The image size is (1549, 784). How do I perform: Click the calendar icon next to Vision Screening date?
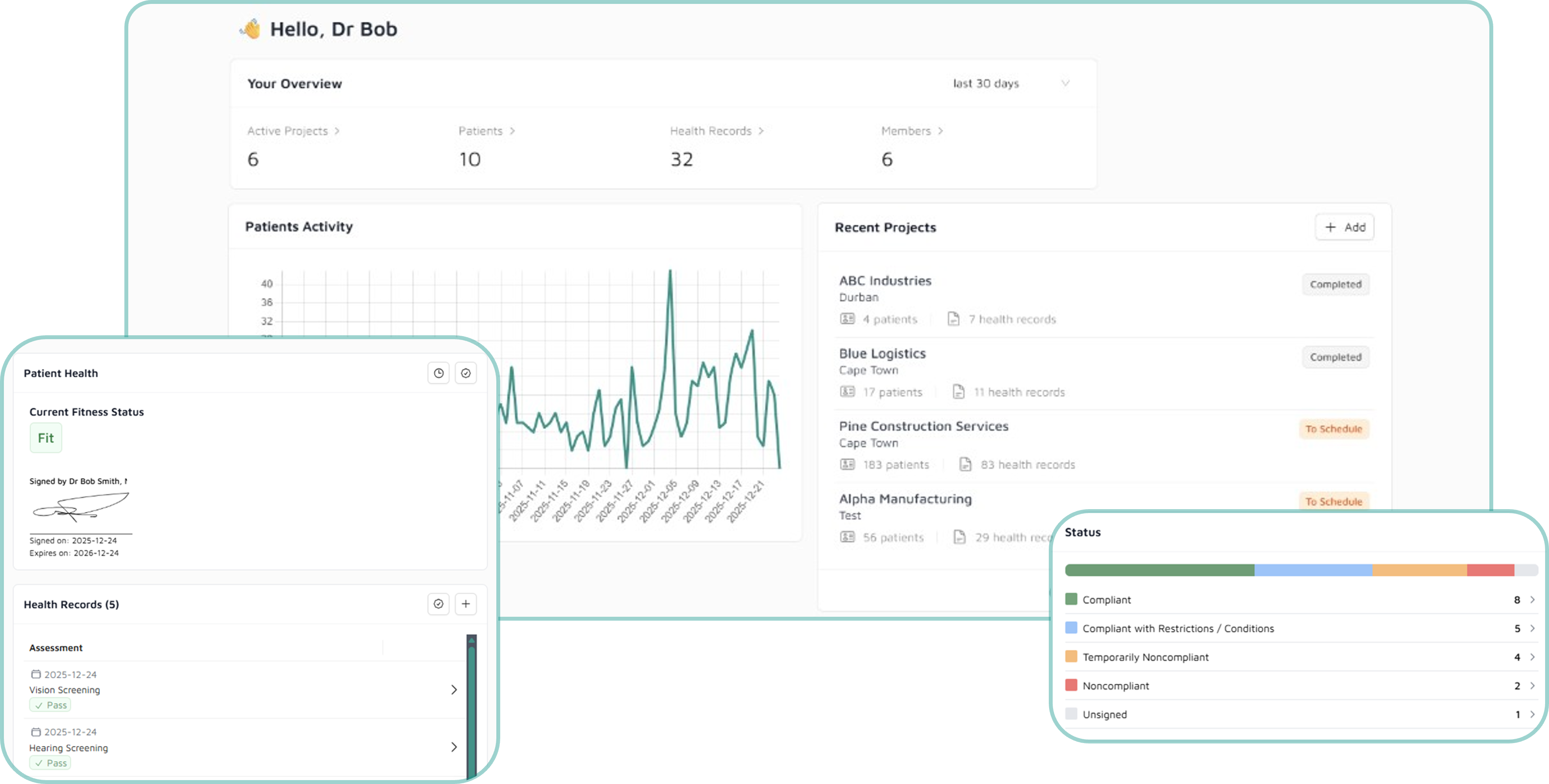(x=36, y=674)
